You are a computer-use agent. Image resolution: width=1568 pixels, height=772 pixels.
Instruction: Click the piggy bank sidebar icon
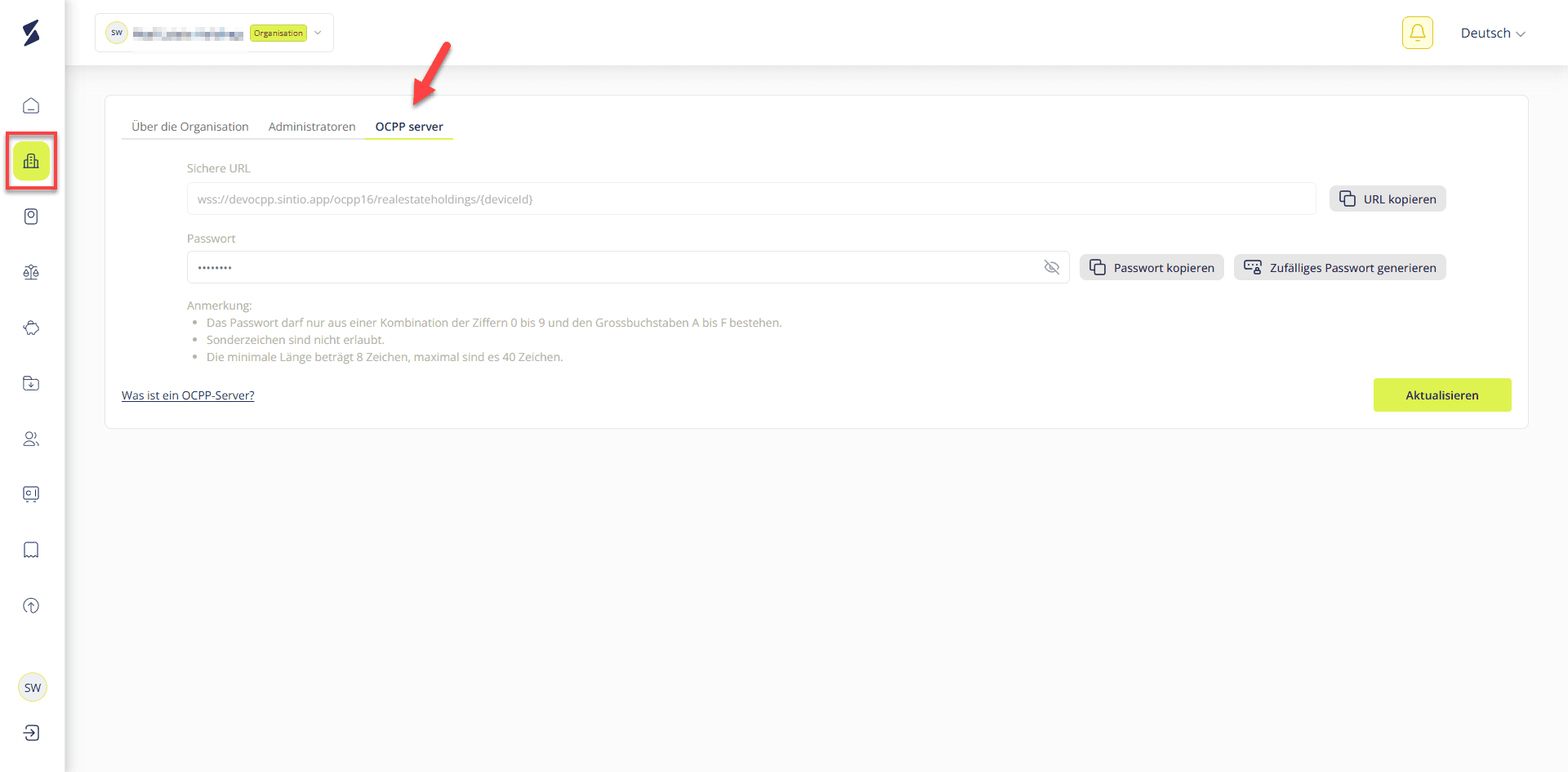point(31,328)
